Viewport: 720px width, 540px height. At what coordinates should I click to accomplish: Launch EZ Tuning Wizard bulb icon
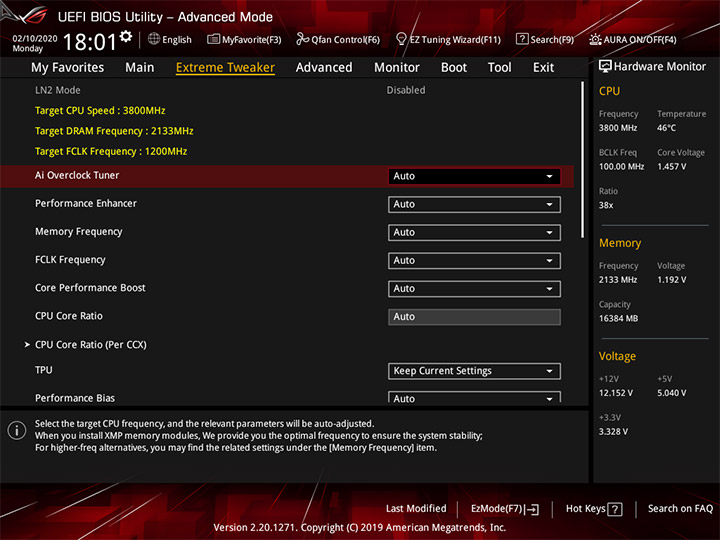click(401, 39)
